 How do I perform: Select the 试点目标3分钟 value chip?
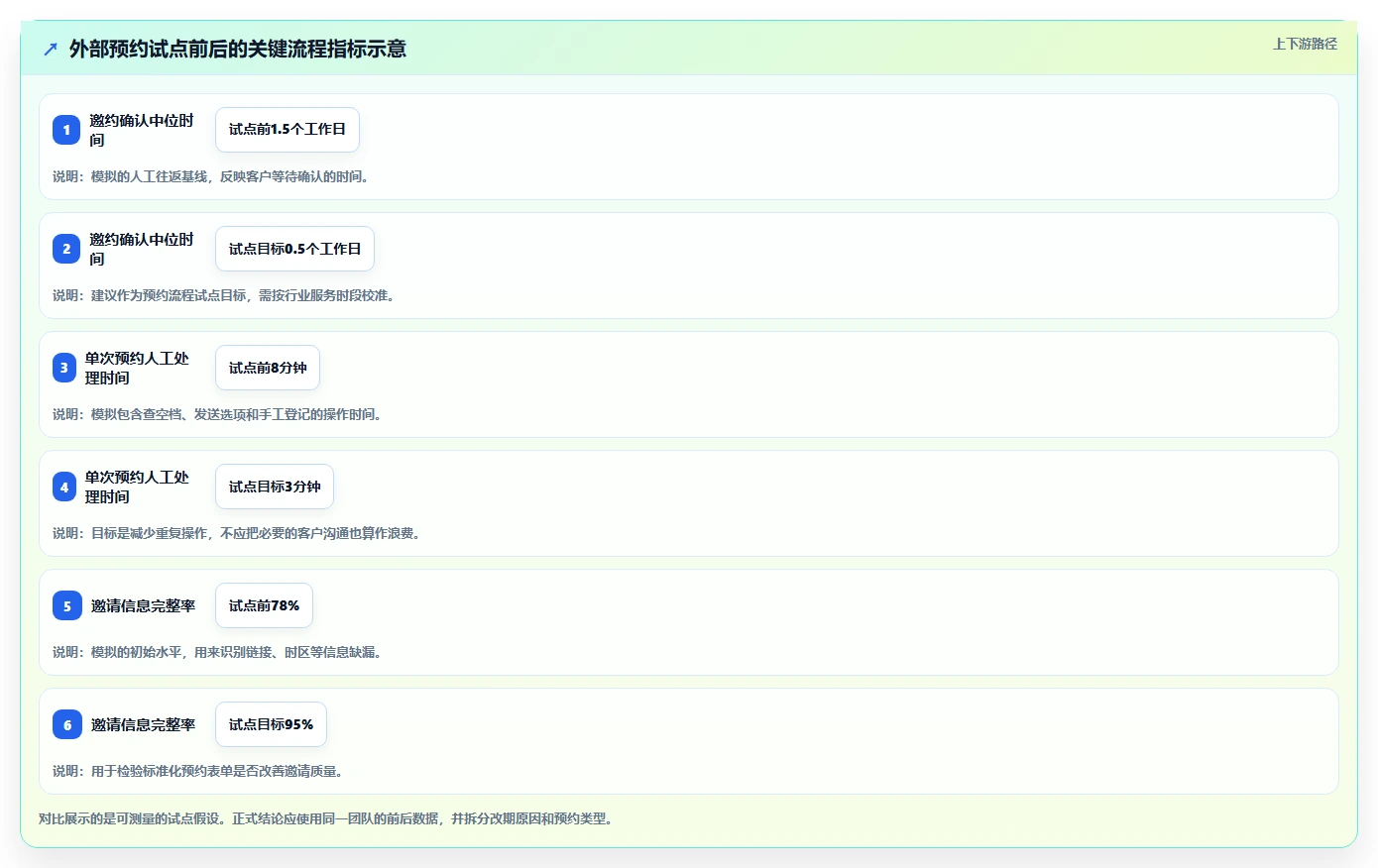275,487
